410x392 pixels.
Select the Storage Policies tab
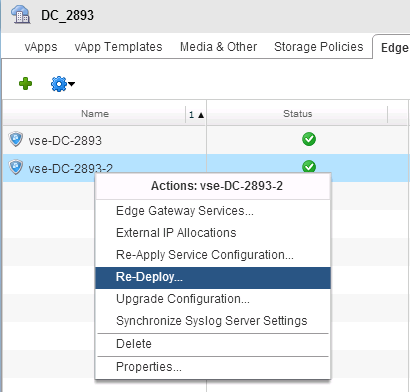[318, 47]
